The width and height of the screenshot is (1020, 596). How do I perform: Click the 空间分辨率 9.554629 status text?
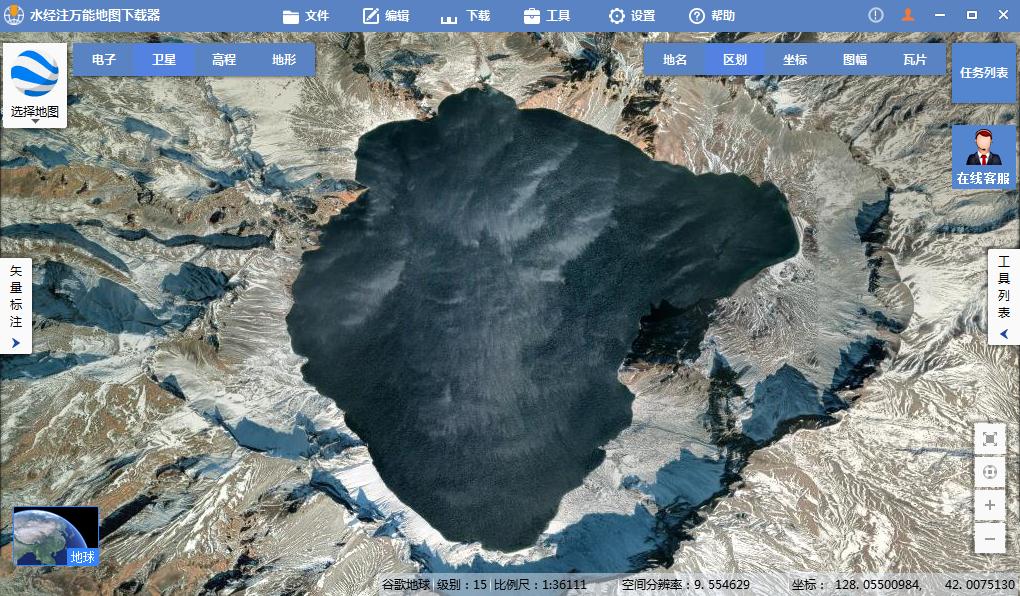(x=686, y=584)
